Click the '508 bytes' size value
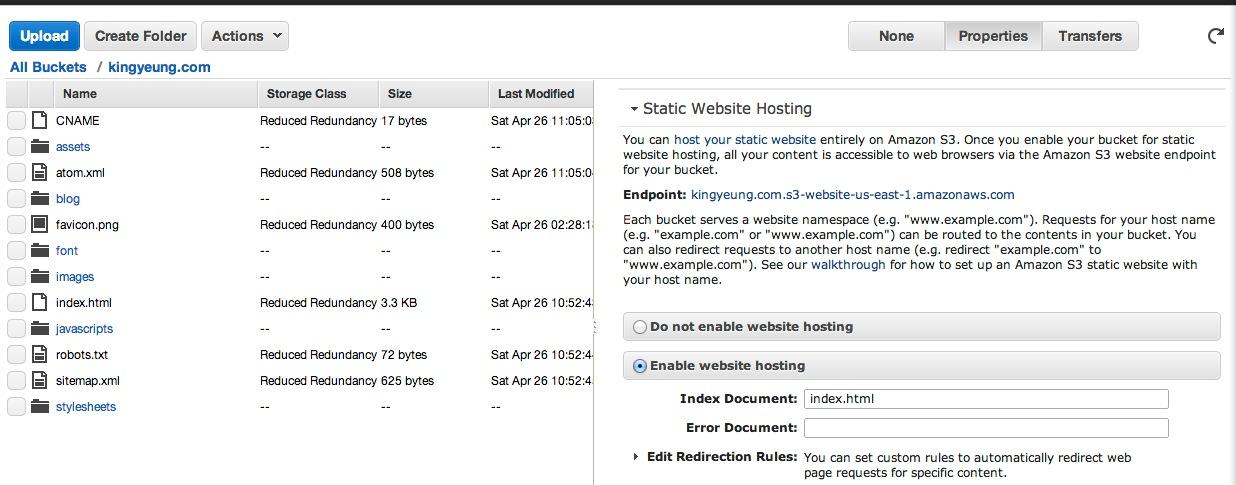Image resolution: width=1236 pixels, height=485 pixels. (x=407, y=173)
